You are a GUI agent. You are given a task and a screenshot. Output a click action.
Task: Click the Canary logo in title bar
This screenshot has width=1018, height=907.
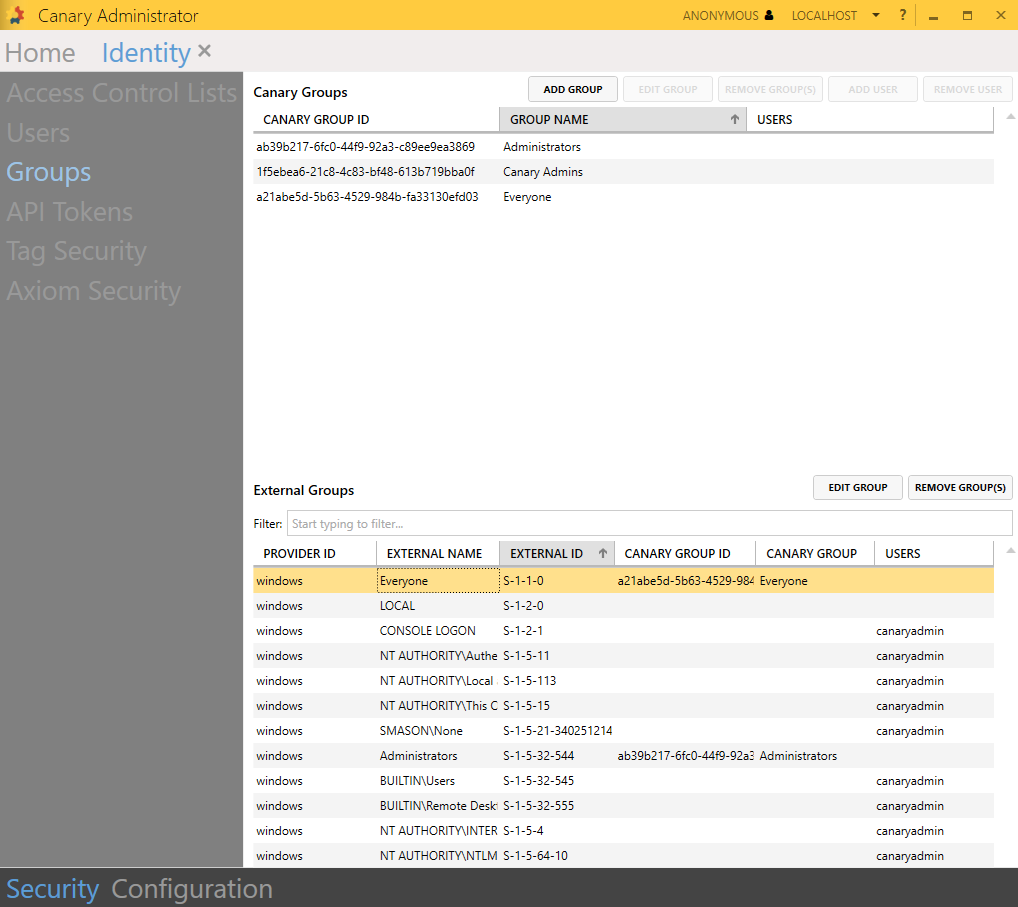point(17,16)
